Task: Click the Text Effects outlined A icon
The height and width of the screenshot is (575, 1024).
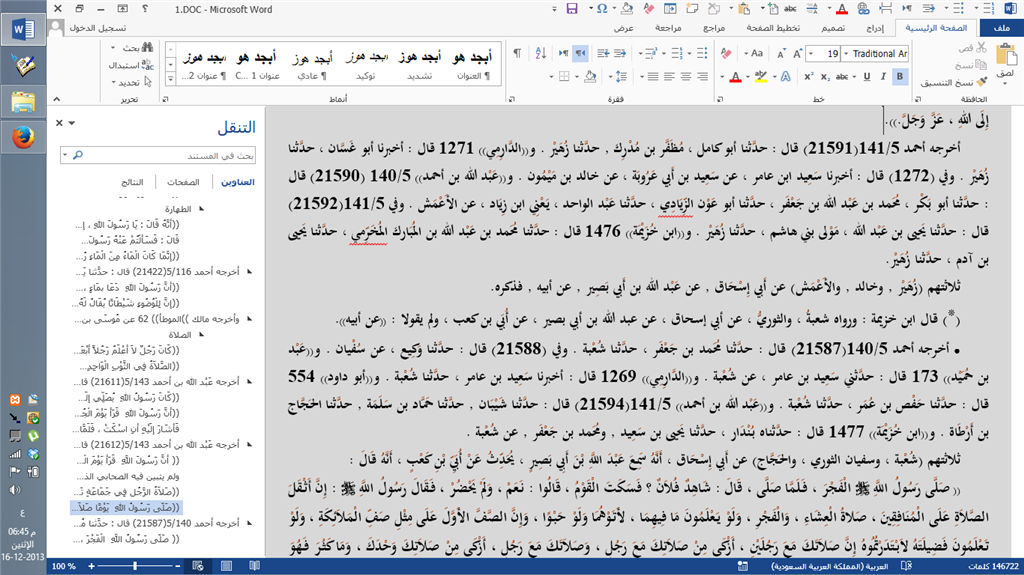Action: (786, 76)
